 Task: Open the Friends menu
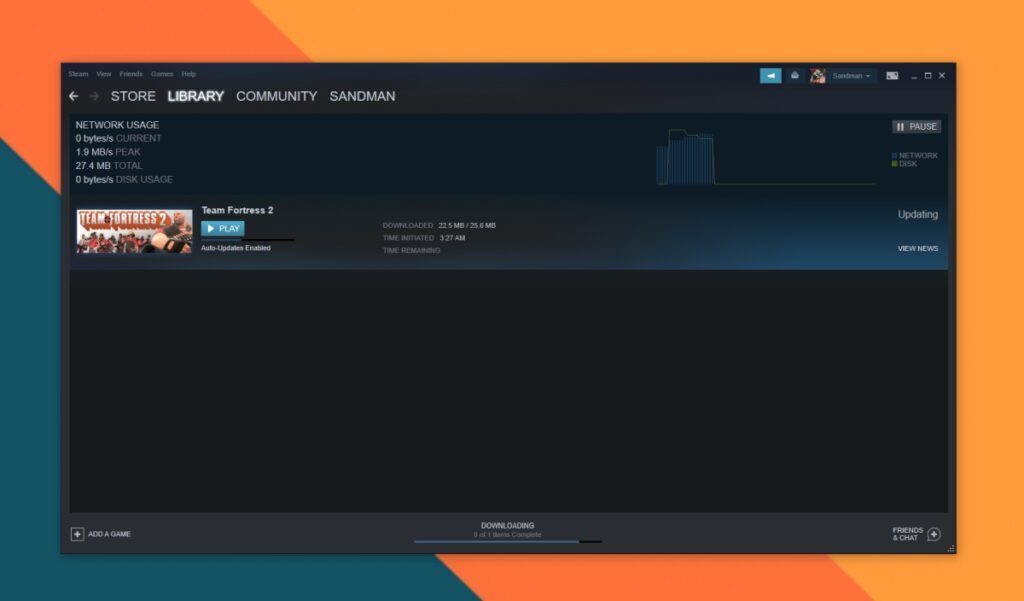click(131, 73)
